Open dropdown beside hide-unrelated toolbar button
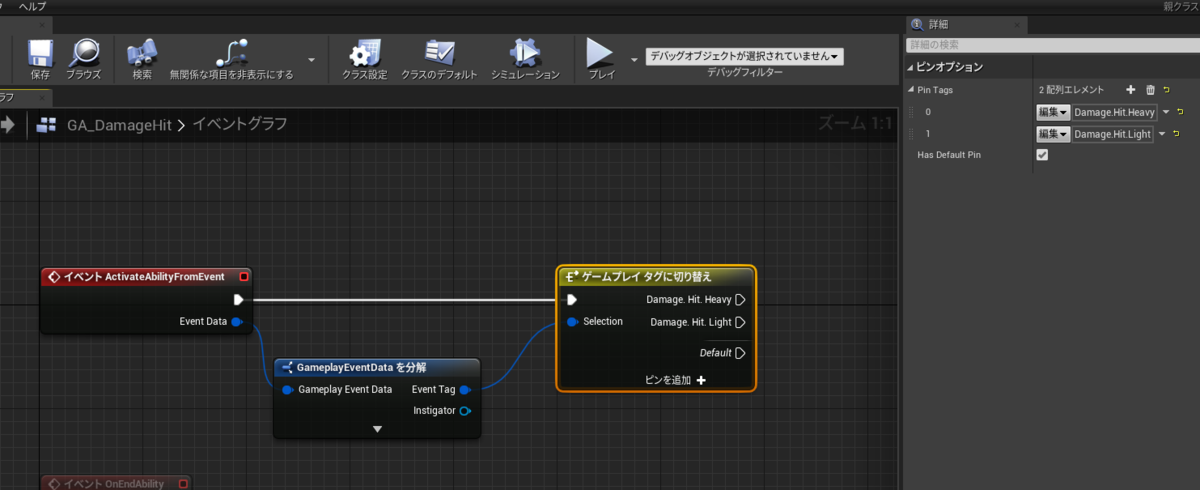 tap(311, 59)
